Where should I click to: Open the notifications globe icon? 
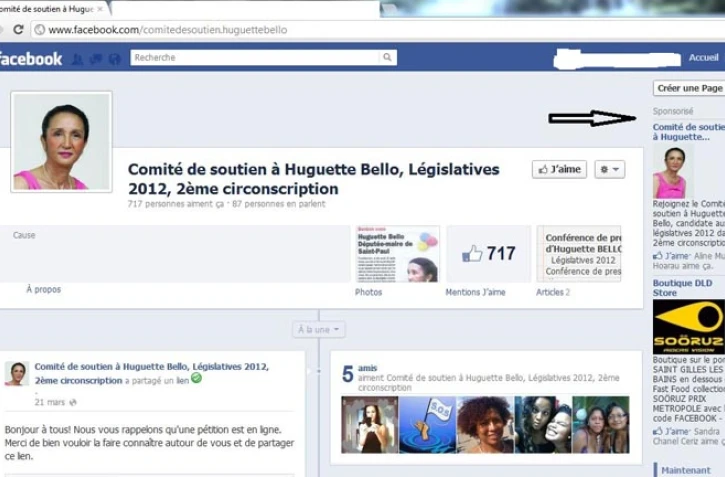click(x=114, y=59)
